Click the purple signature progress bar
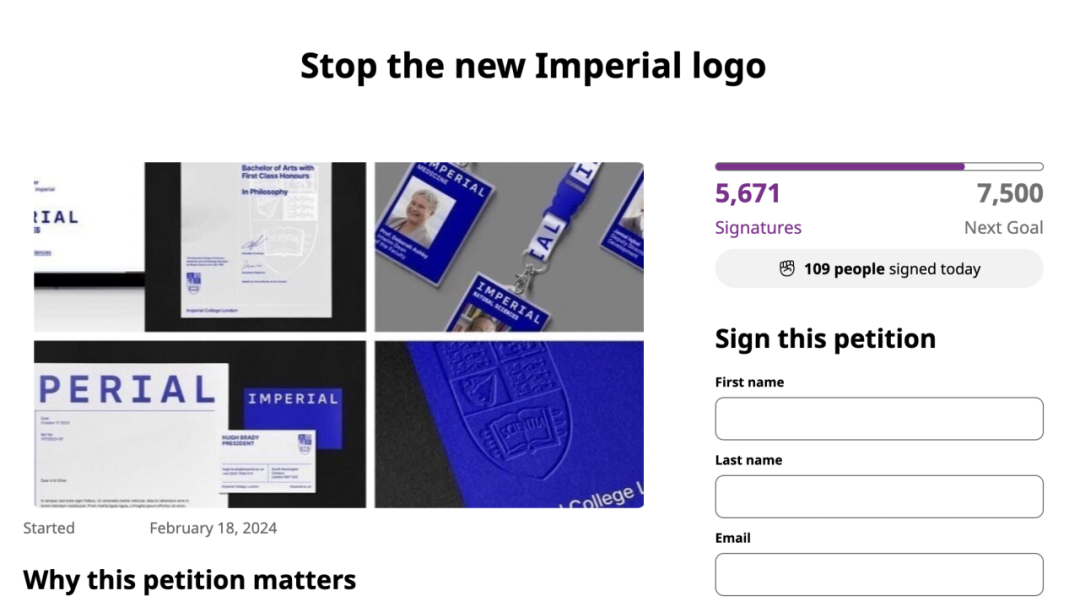Viewport: 1080px width, 607px height. (x=879, y=167)
